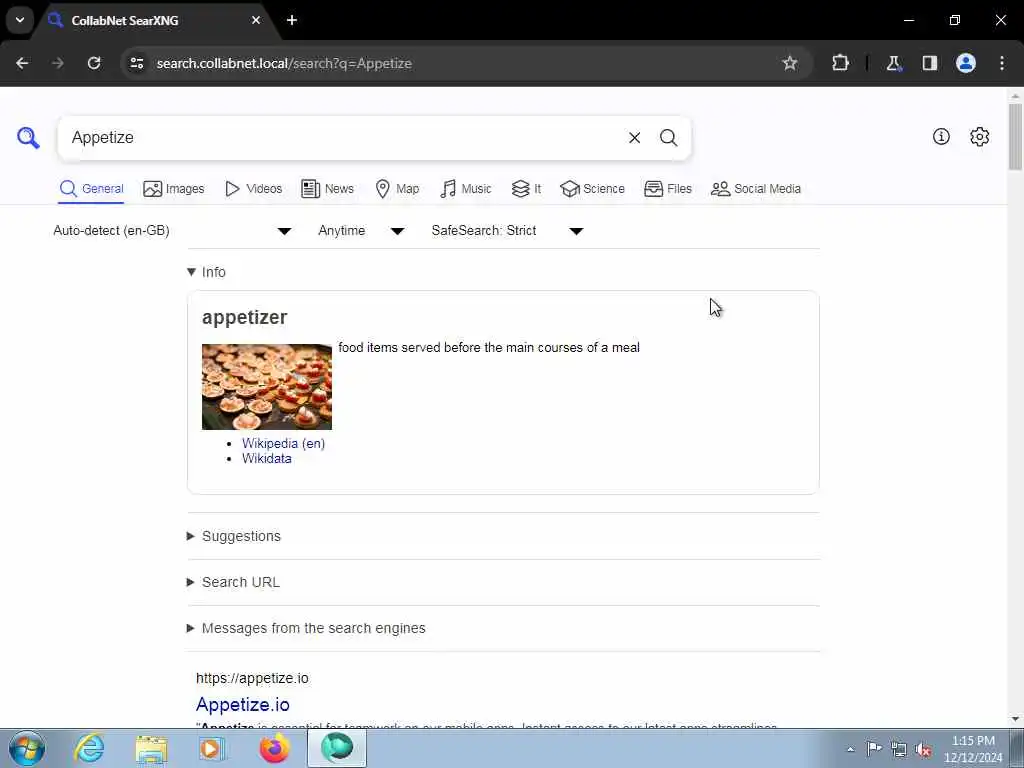This screenshot has height=768, width=1024.
Task: Click the SearXNG magnifier logo
Action: pos(28,138)
